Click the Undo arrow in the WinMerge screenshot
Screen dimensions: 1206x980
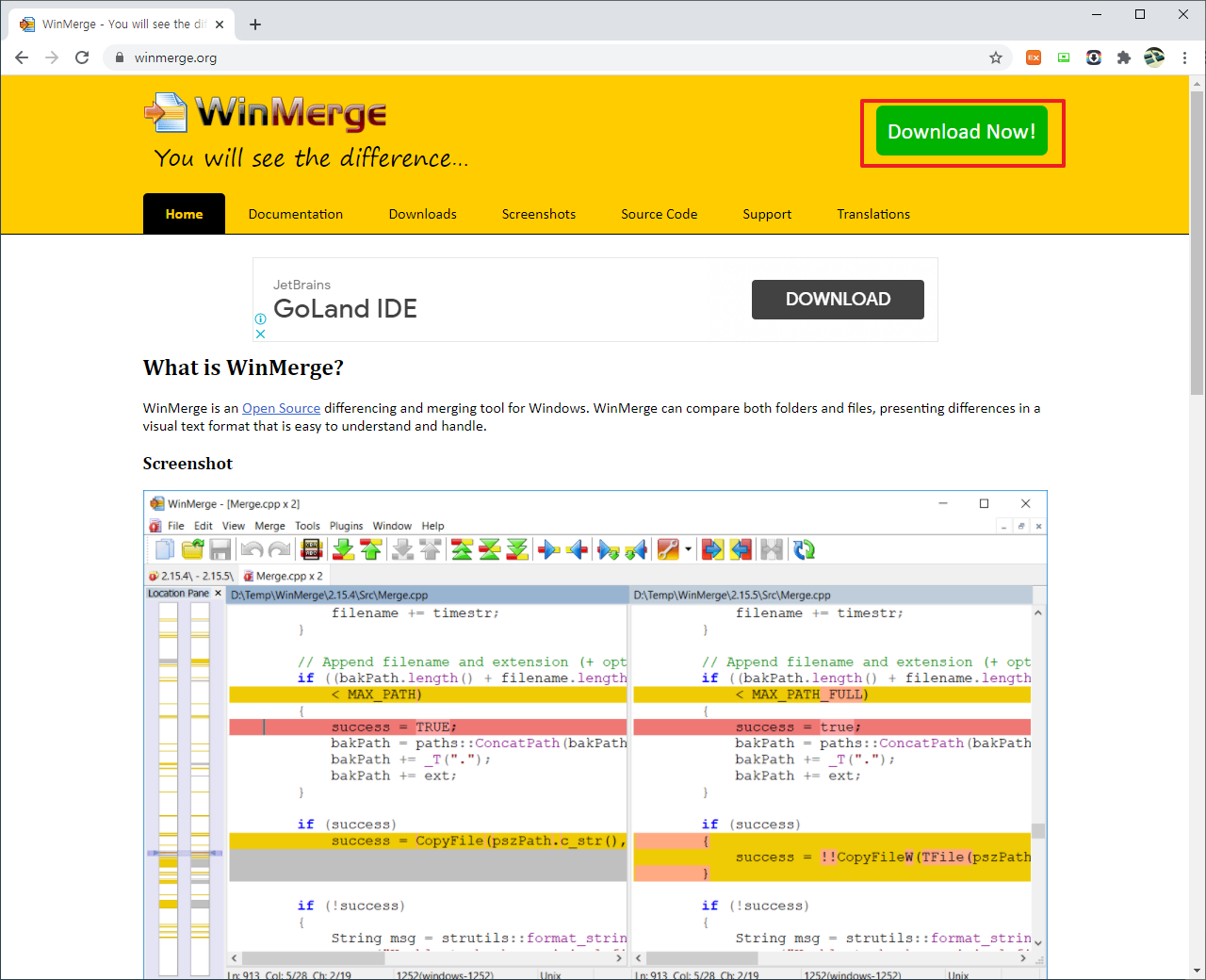pyautogui.click(x=252, y=549)
